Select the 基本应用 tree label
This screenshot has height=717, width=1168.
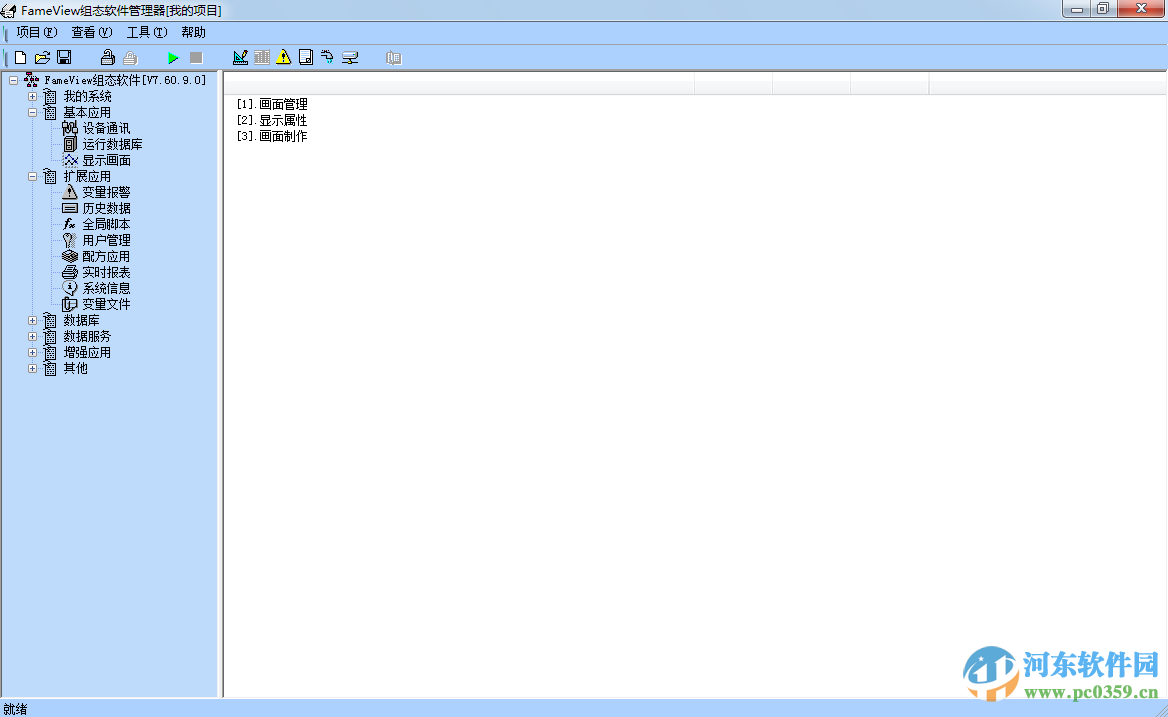point(87,112)
